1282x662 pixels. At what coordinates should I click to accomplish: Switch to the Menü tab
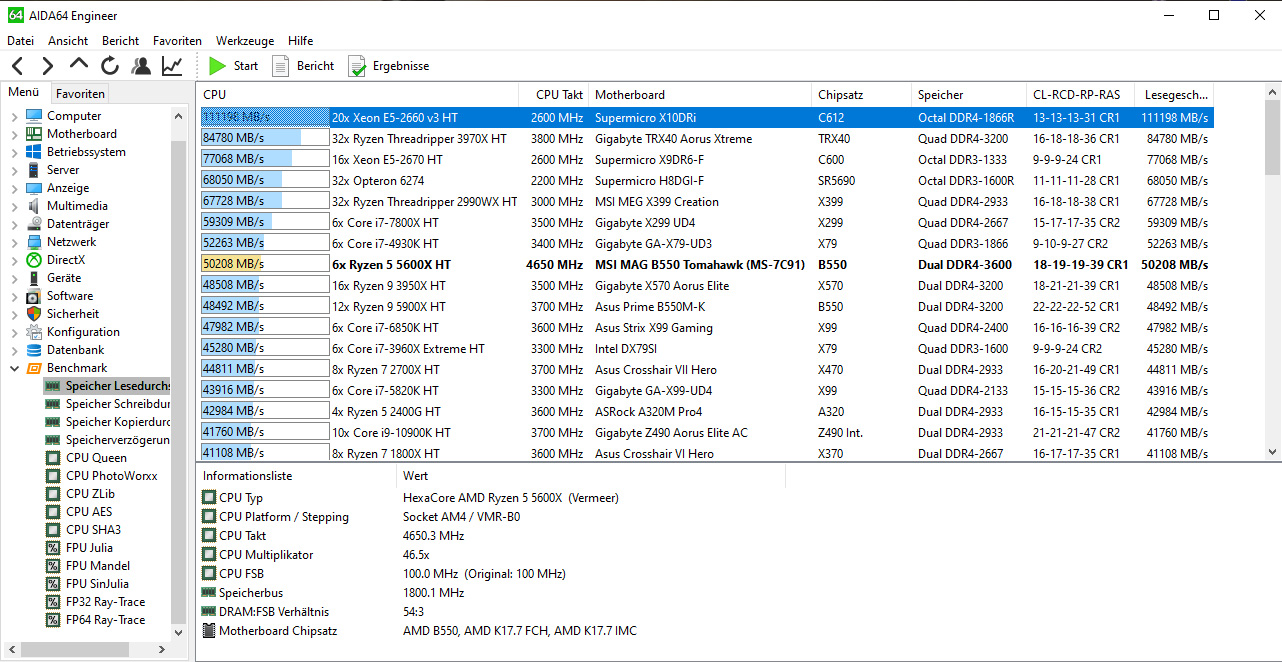pyautogui.click(x=24, y=93)
